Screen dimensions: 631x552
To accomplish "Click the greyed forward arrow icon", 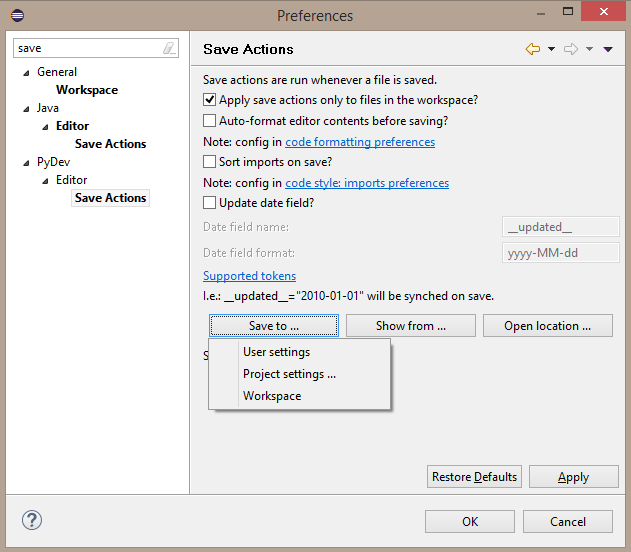I will [571, 49].
